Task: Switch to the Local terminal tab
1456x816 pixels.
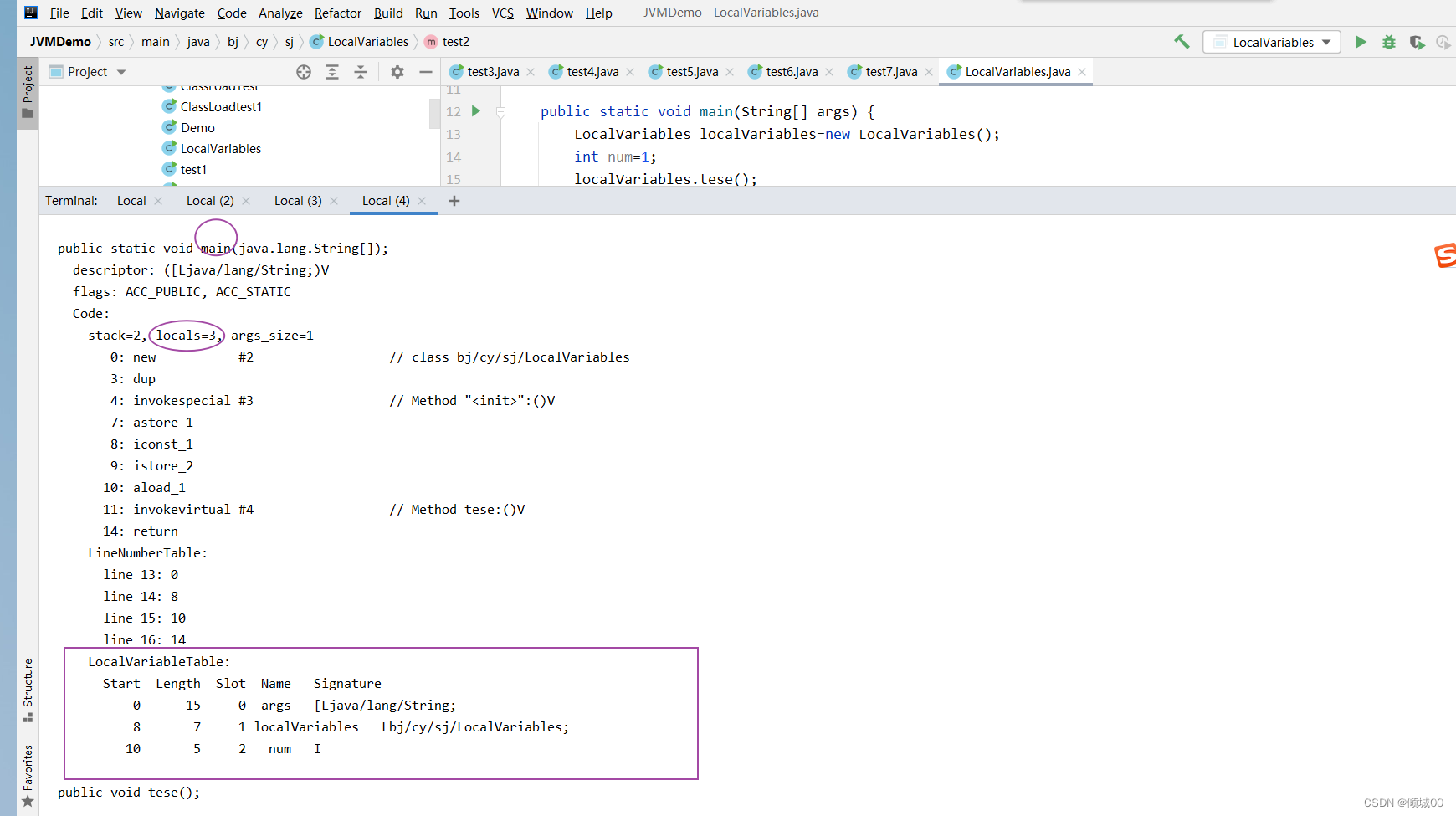Action: pyautogui.click(x=131, y=201)
